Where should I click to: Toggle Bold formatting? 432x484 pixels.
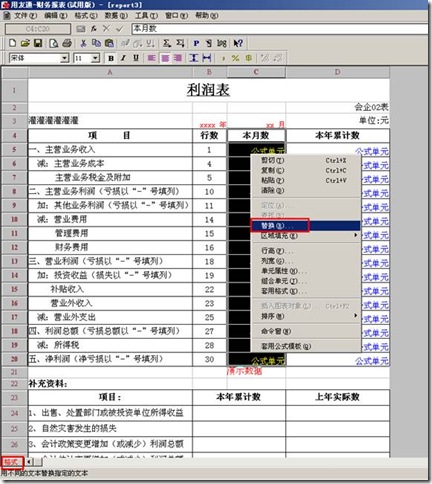coord(111,58)
